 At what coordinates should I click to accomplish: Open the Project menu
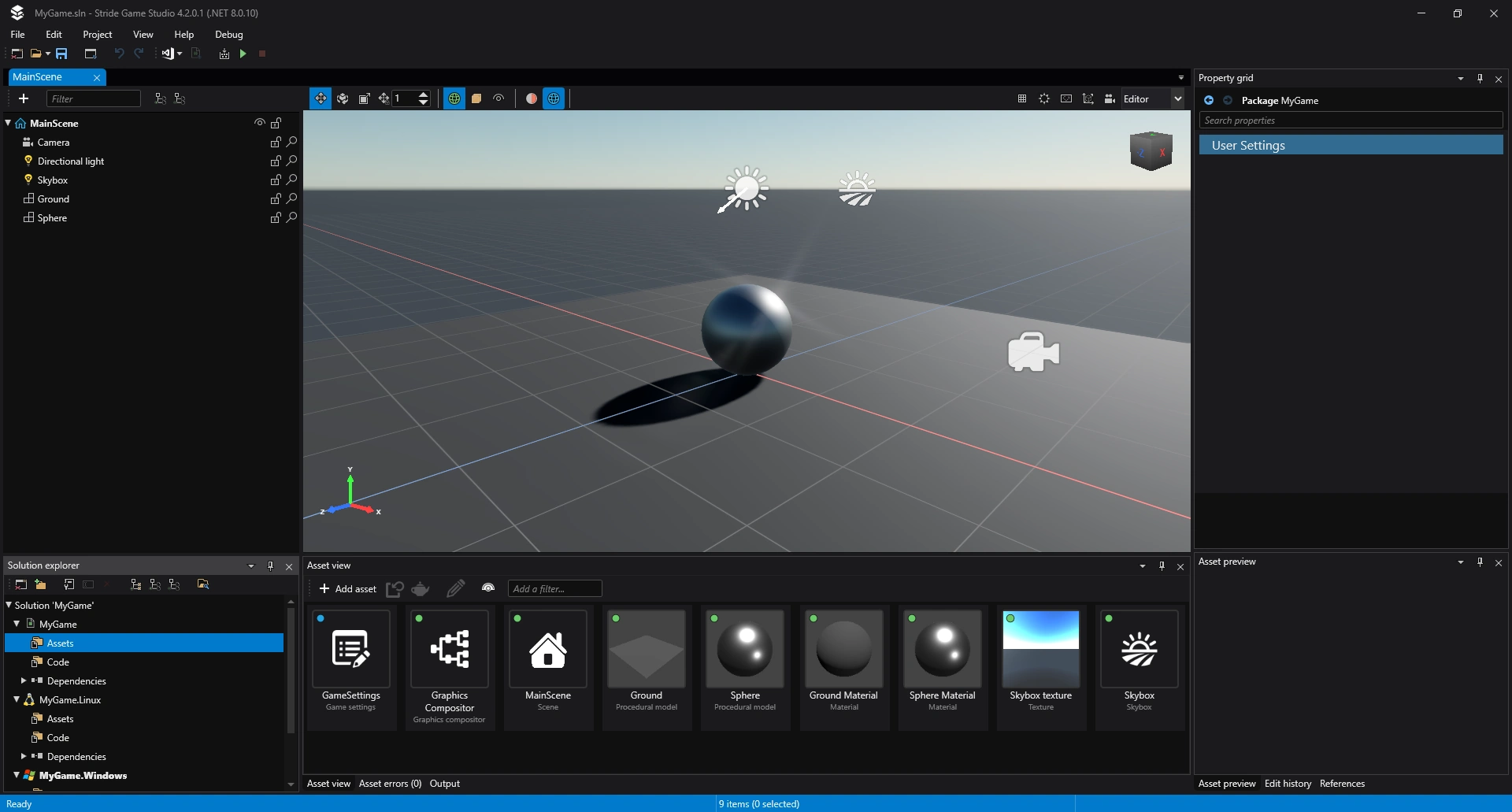[98, 35]
